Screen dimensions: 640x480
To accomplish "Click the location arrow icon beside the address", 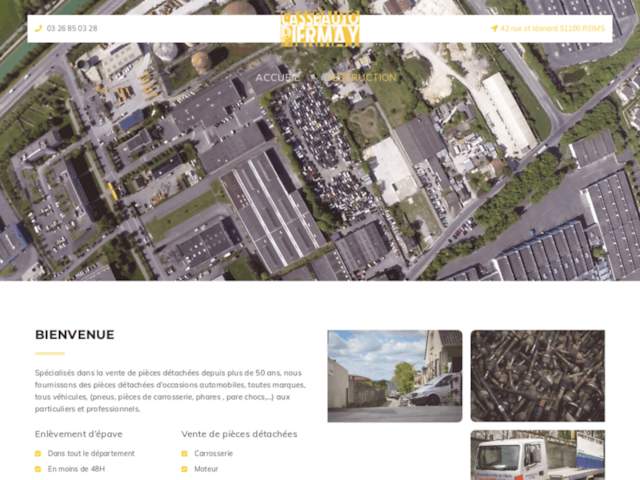I will pos(494,29).
